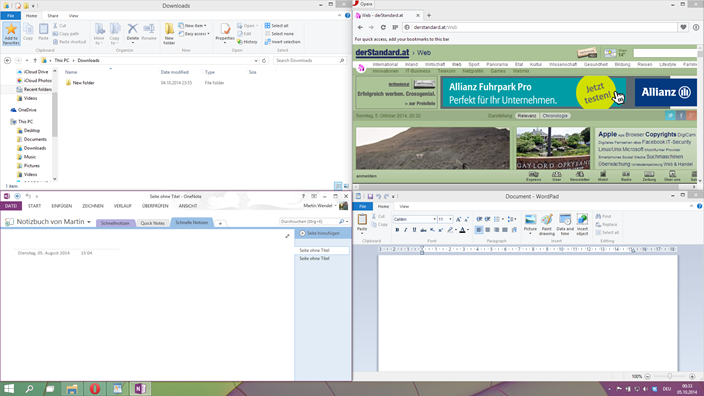
Task: Click Invert selection in Explorer ribbon
Action: pyautogui.click(x=282, y=42)
